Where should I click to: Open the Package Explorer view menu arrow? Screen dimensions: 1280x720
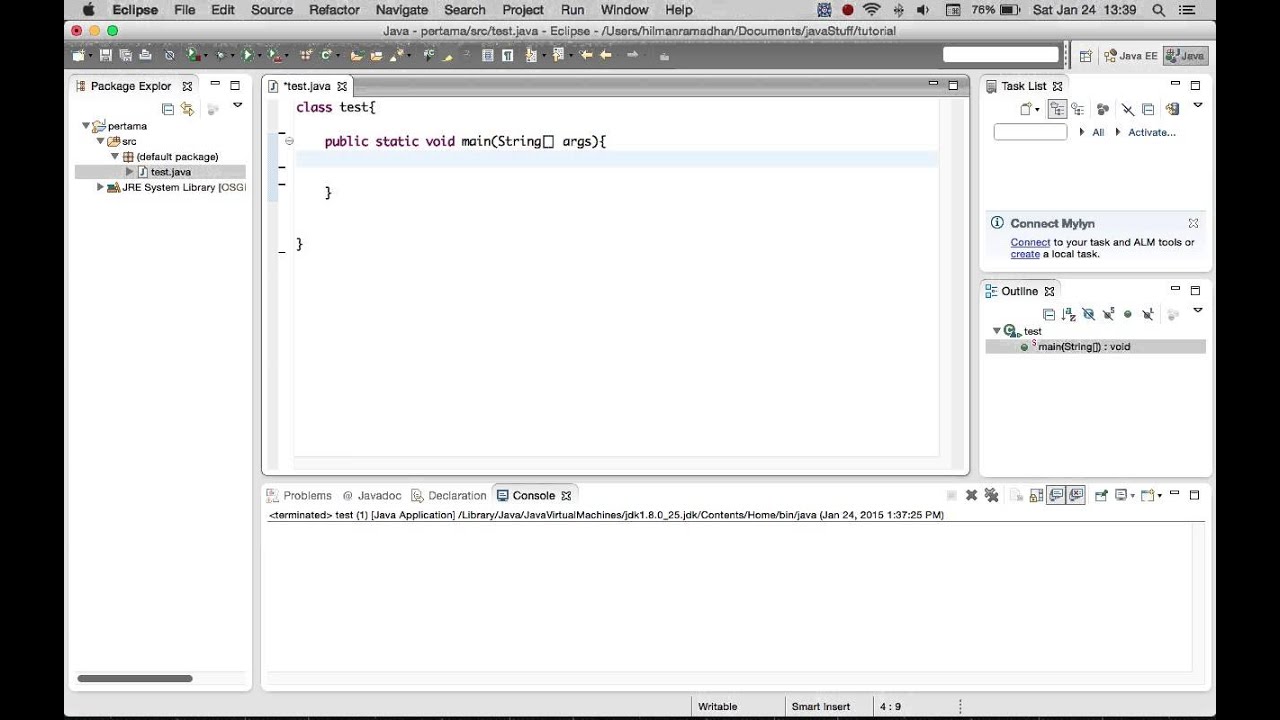pyautogui.click(x=237, y=105)
